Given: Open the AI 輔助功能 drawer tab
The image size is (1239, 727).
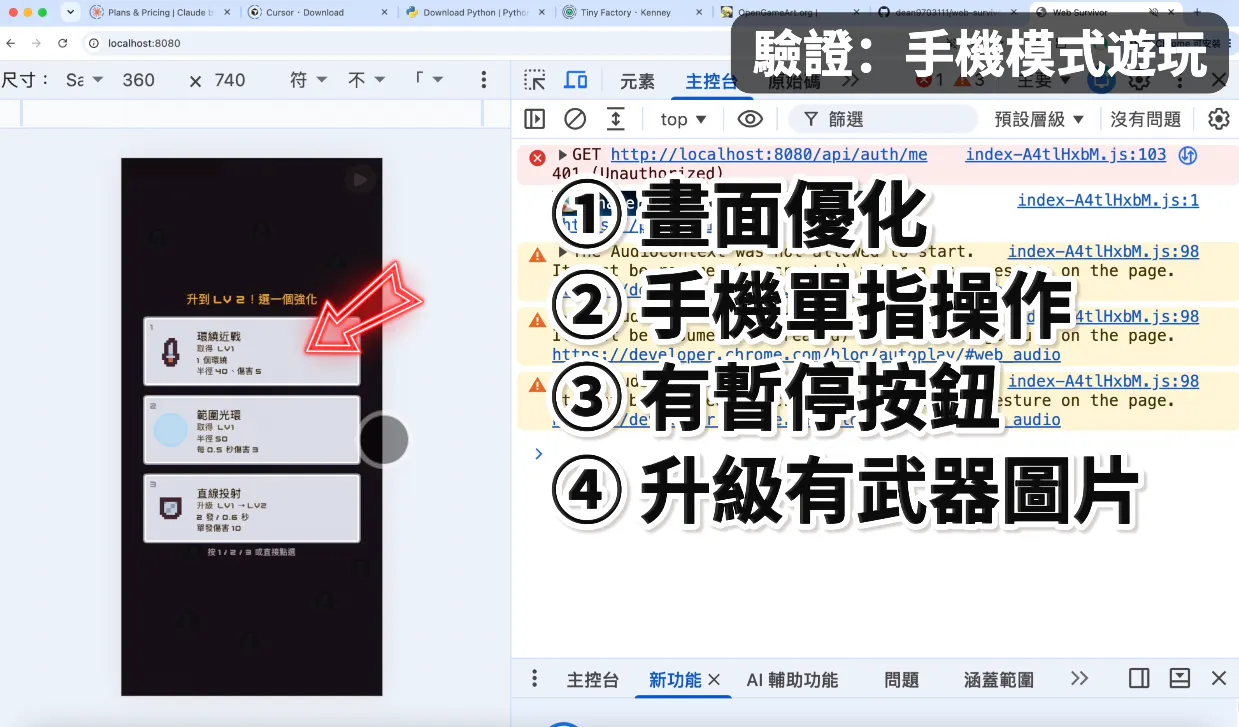Looking at the screenshot, I should (792, 679).
